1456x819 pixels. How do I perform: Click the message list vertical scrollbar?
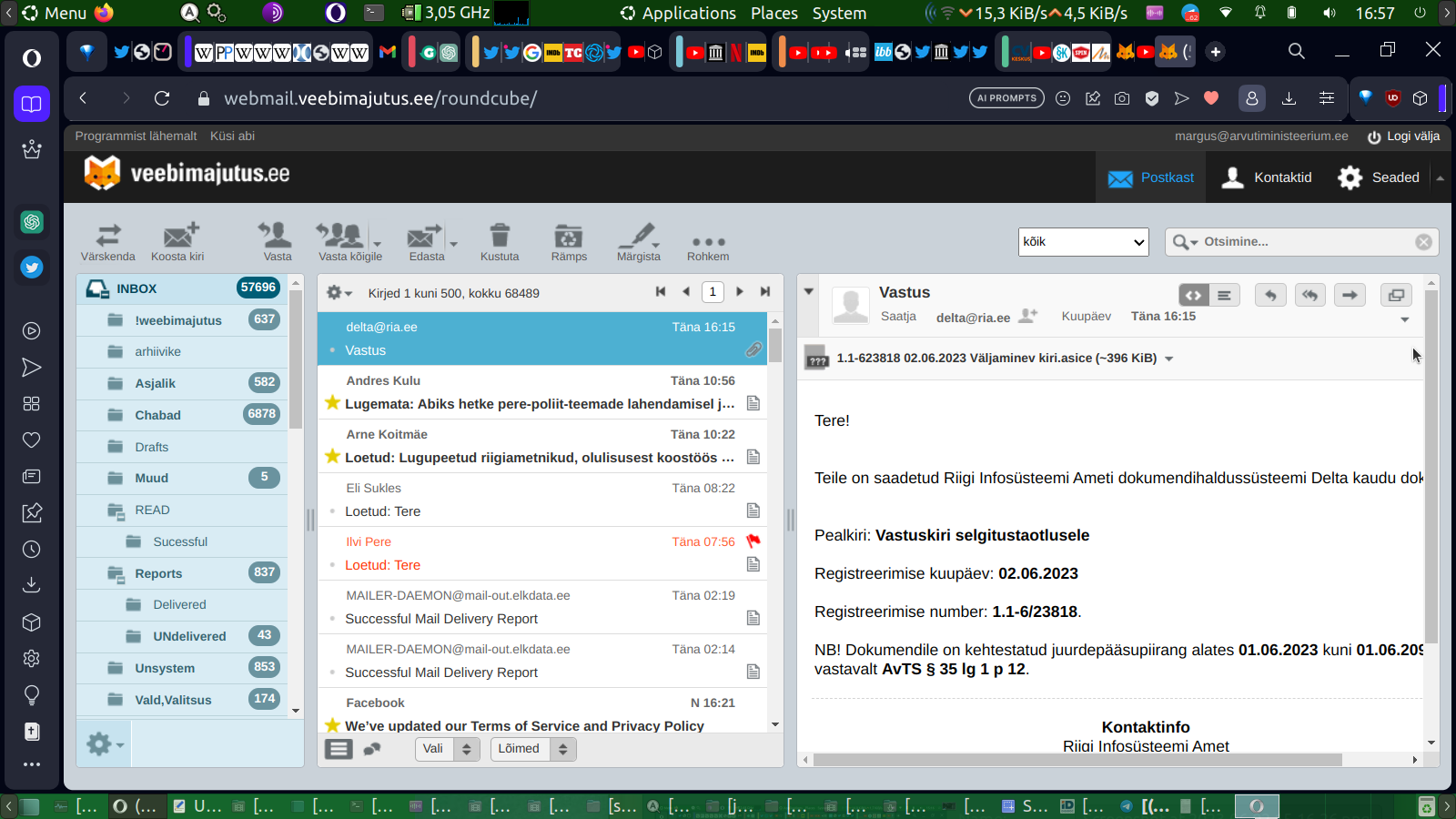click(x=775, y=344)
